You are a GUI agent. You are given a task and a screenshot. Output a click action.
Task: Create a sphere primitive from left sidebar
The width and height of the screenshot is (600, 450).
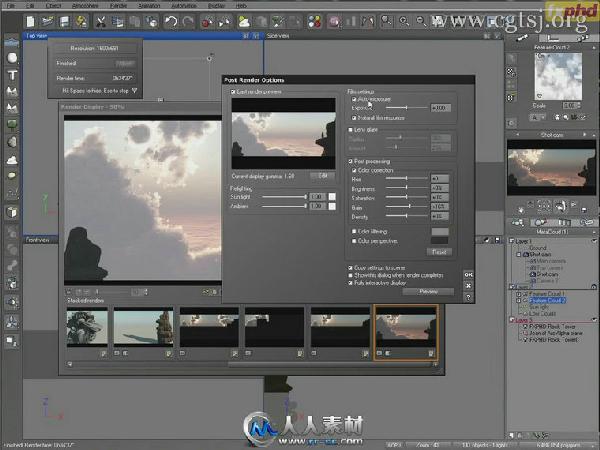[x=12, y=58]
